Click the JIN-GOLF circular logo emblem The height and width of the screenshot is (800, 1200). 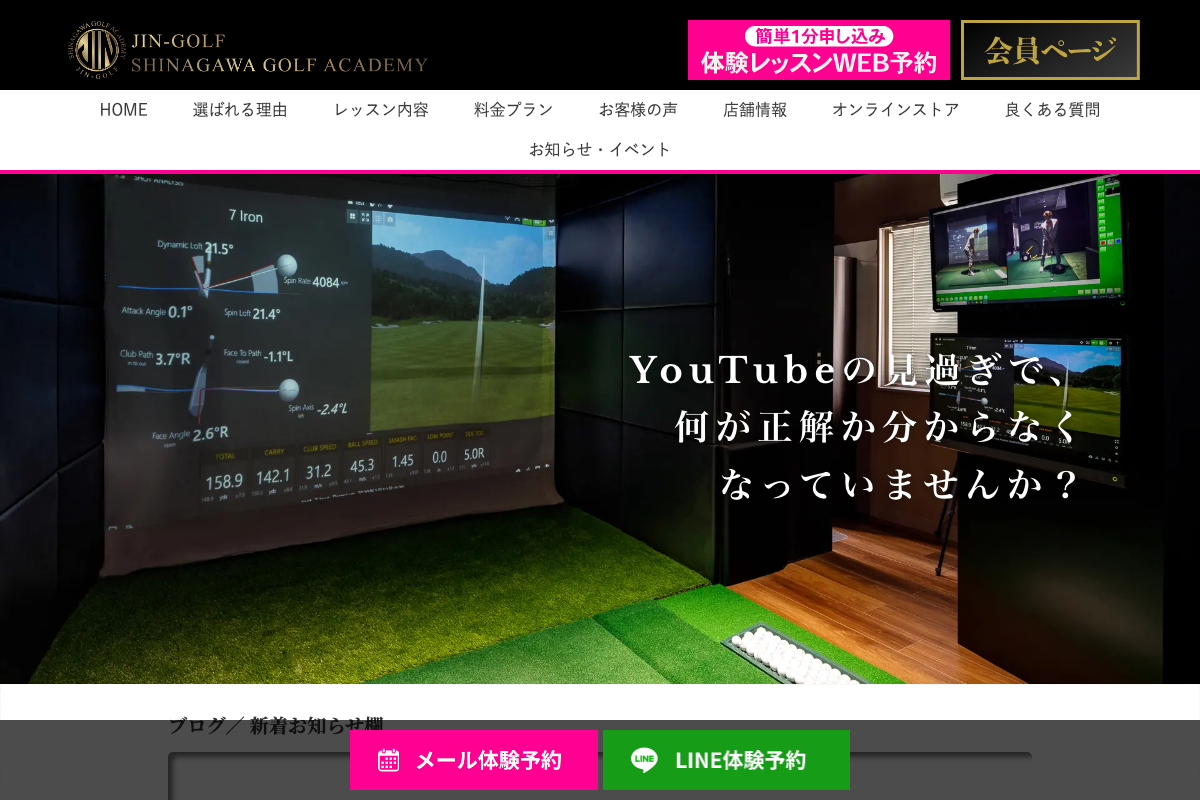96,49
